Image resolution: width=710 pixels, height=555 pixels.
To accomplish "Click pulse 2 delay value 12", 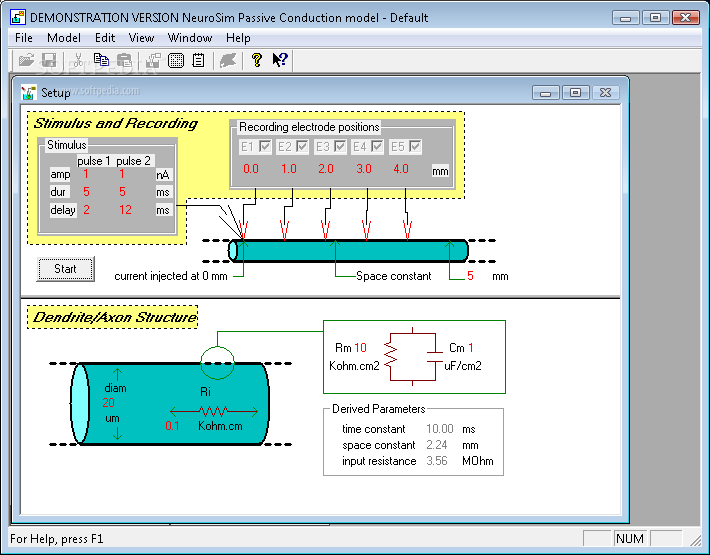I will 125,210.
